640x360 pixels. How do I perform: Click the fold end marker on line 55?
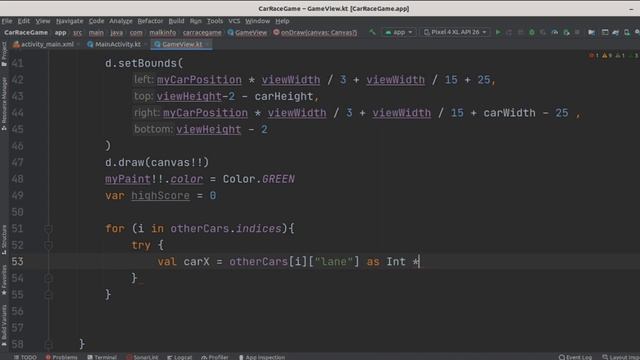(x=48, y=295)
